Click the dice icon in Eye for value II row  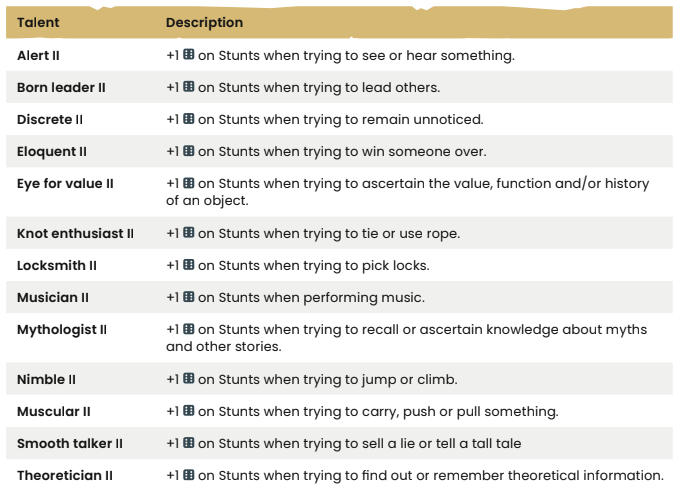(188, 183)
